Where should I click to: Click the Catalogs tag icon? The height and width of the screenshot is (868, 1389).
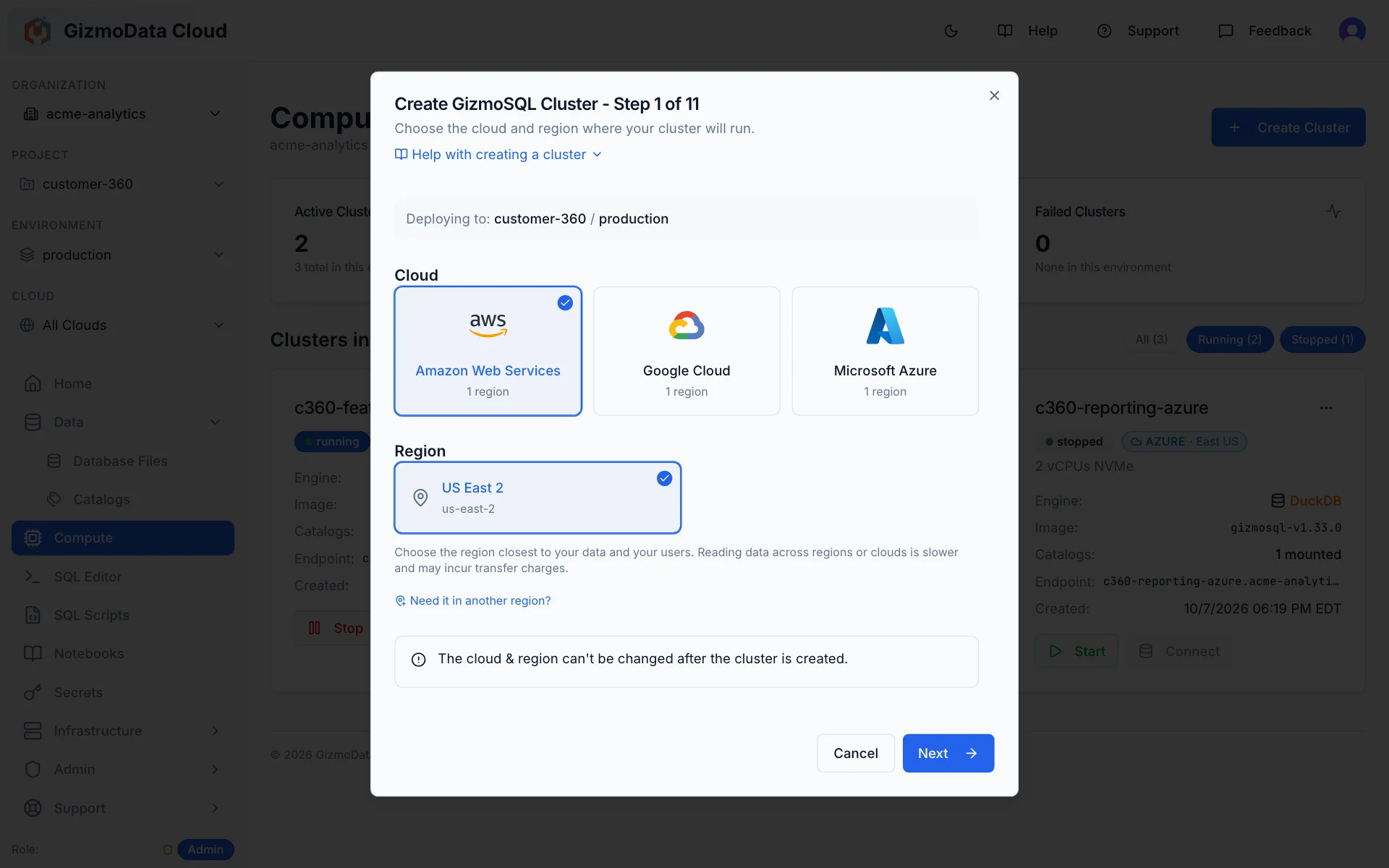[x=54, y=499]
